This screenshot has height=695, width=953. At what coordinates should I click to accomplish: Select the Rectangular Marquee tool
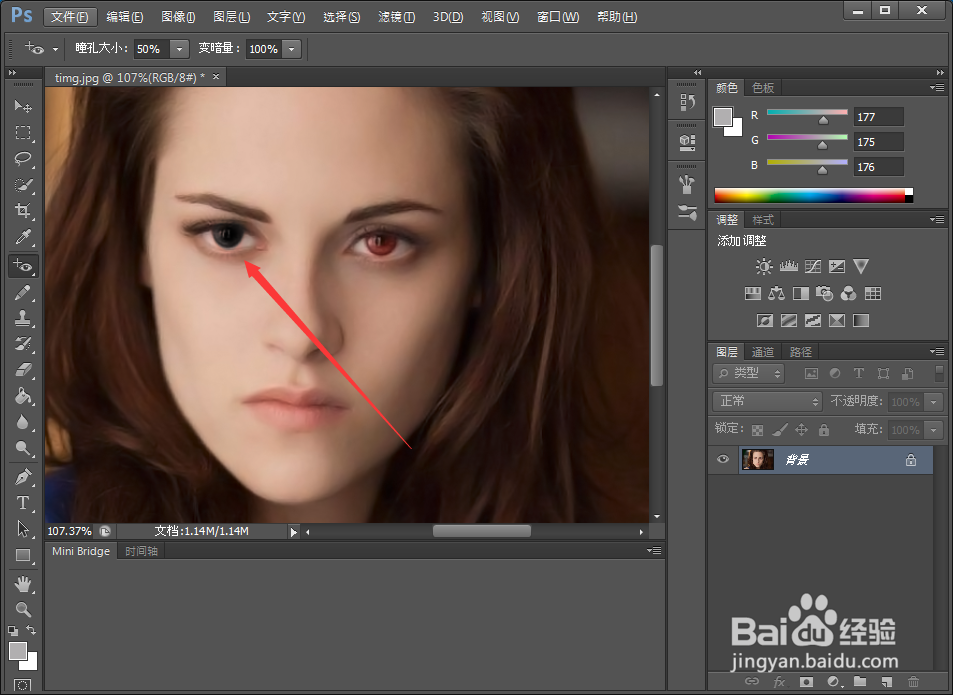[x=23, y=132]
